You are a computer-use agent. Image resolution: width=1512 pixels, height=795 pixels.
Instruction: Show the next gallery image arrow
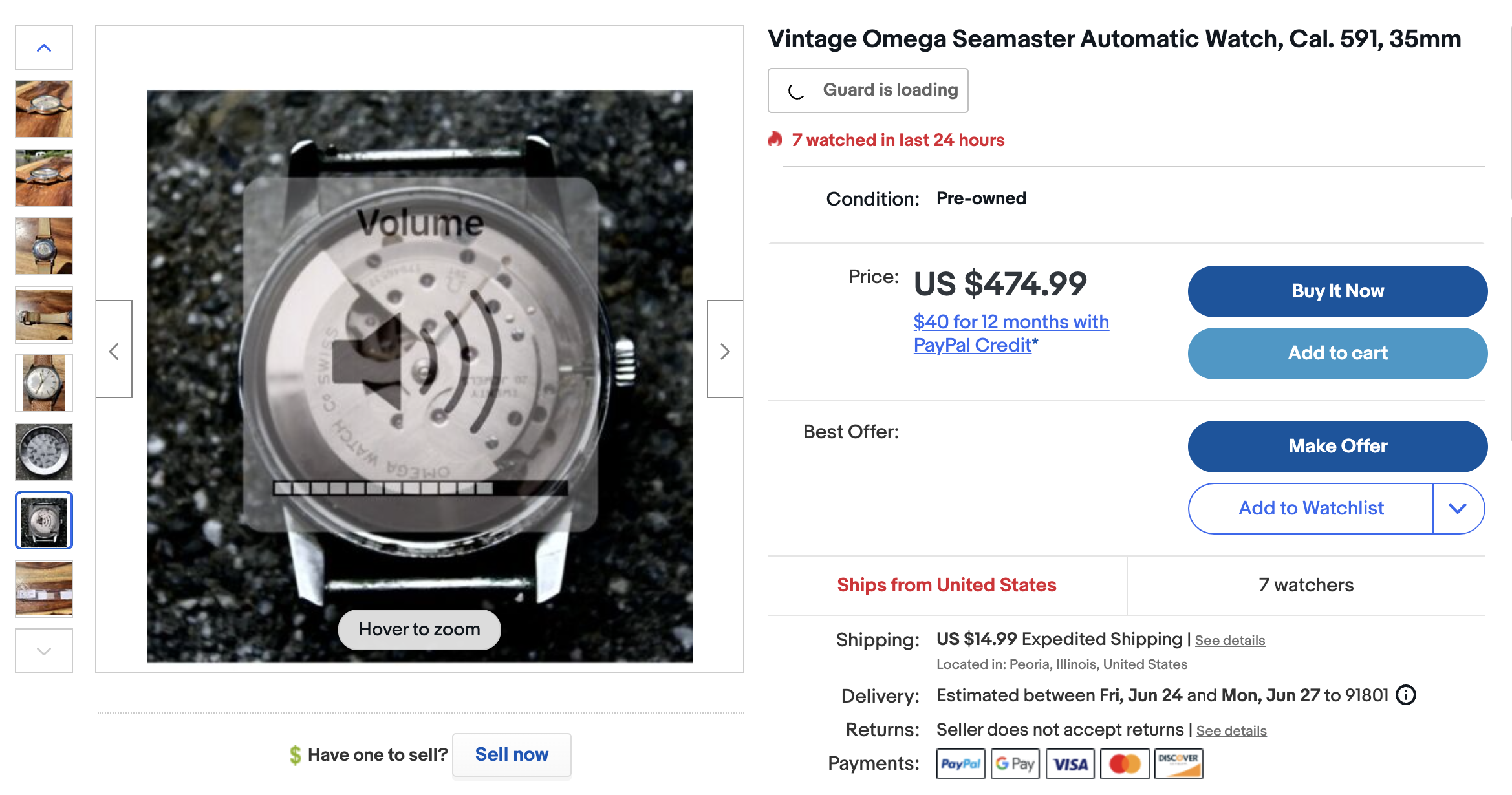[x=725, y=350]
